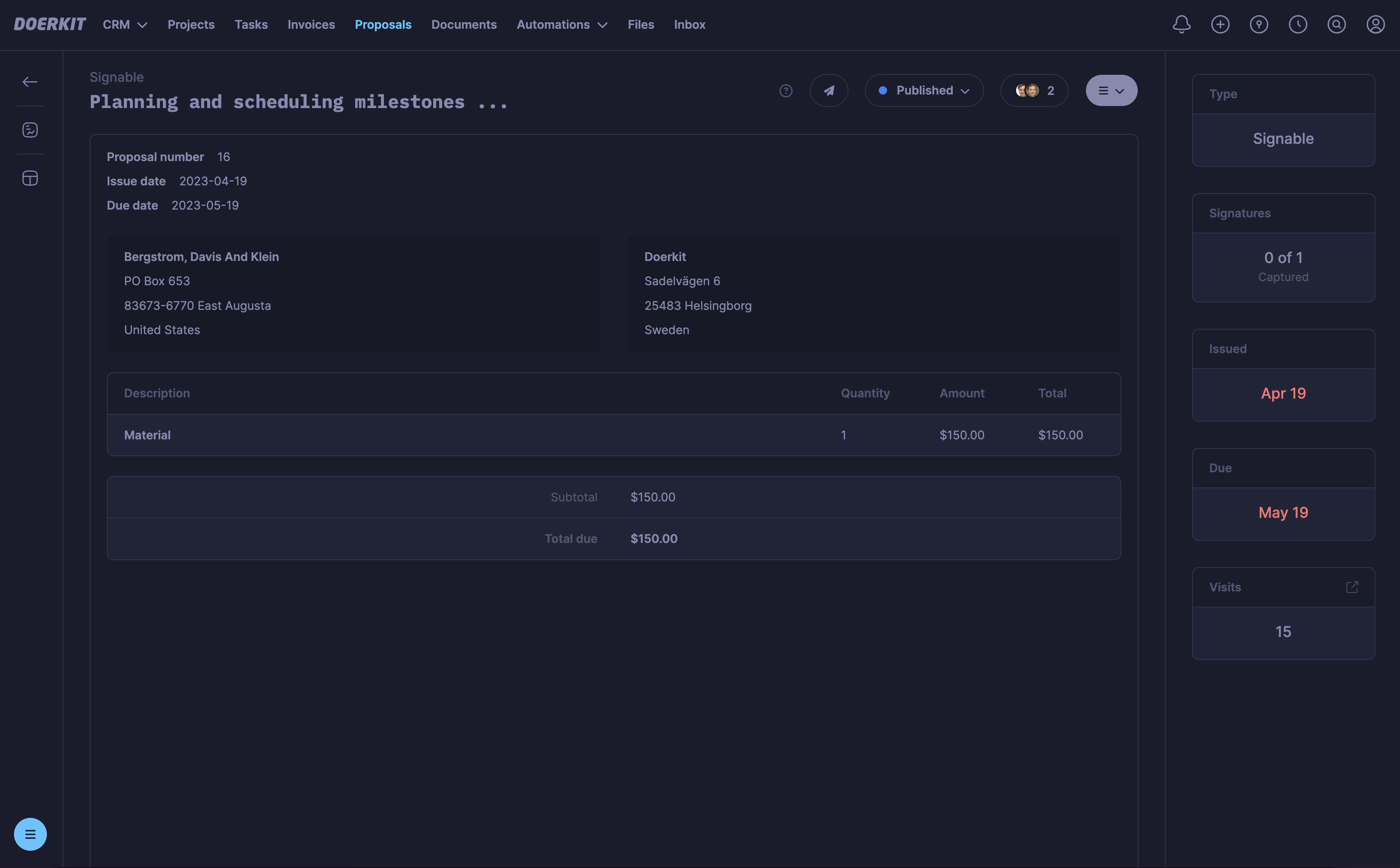Open Visits in a new window via external link icon

point(1353,587)
